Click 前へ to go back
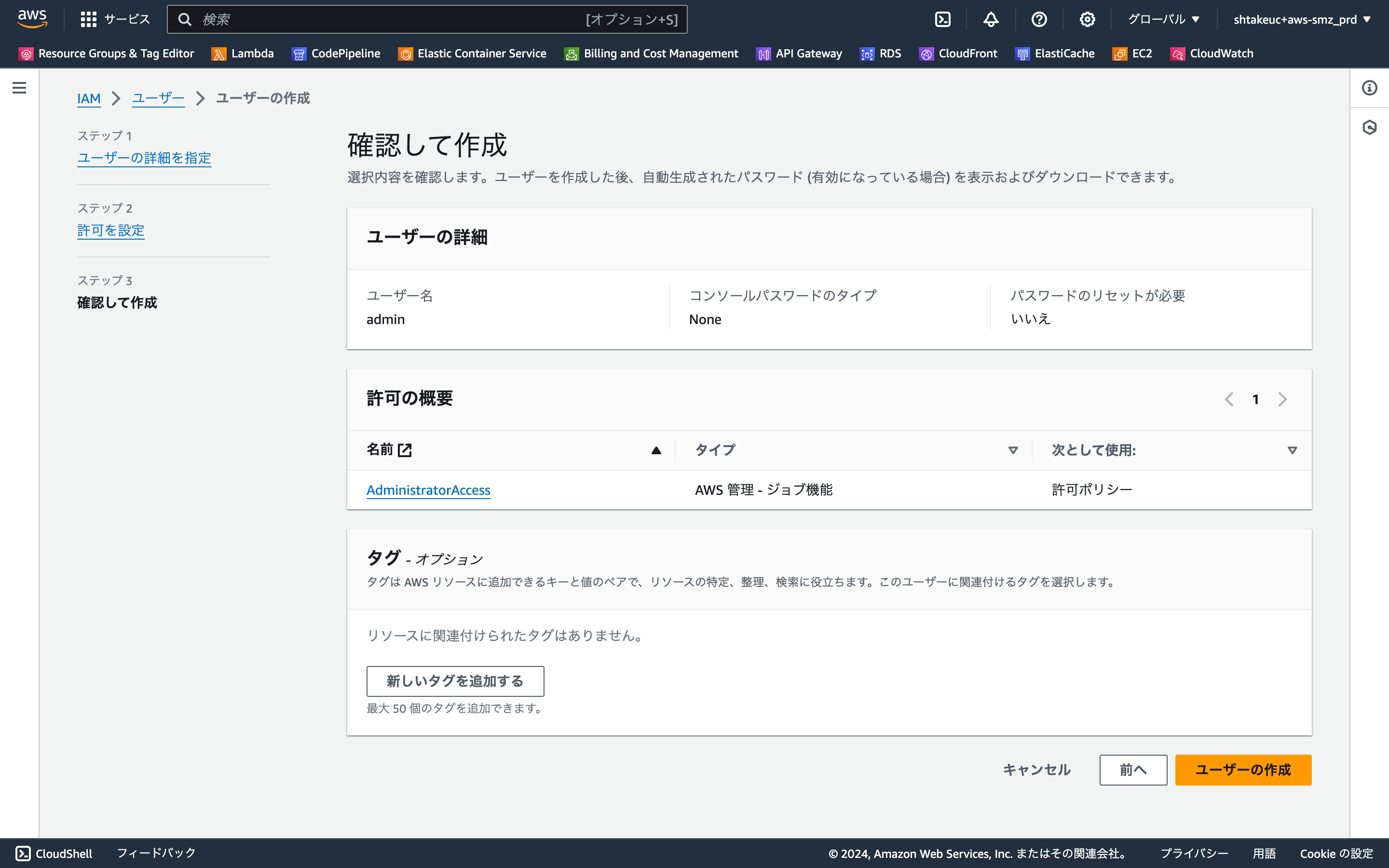Viewport: 1389px width, 868px height. (1133, 770)
